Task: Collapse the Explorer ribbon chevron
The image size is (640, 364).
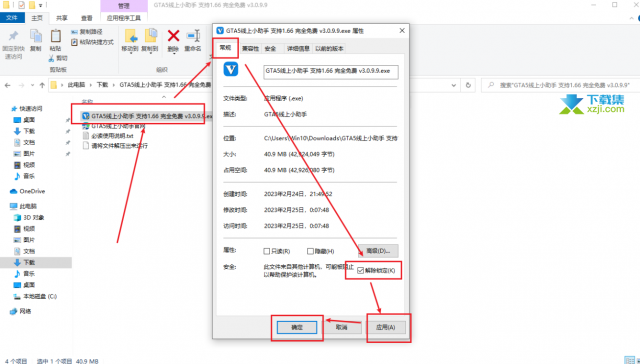Action: [632, 18]
